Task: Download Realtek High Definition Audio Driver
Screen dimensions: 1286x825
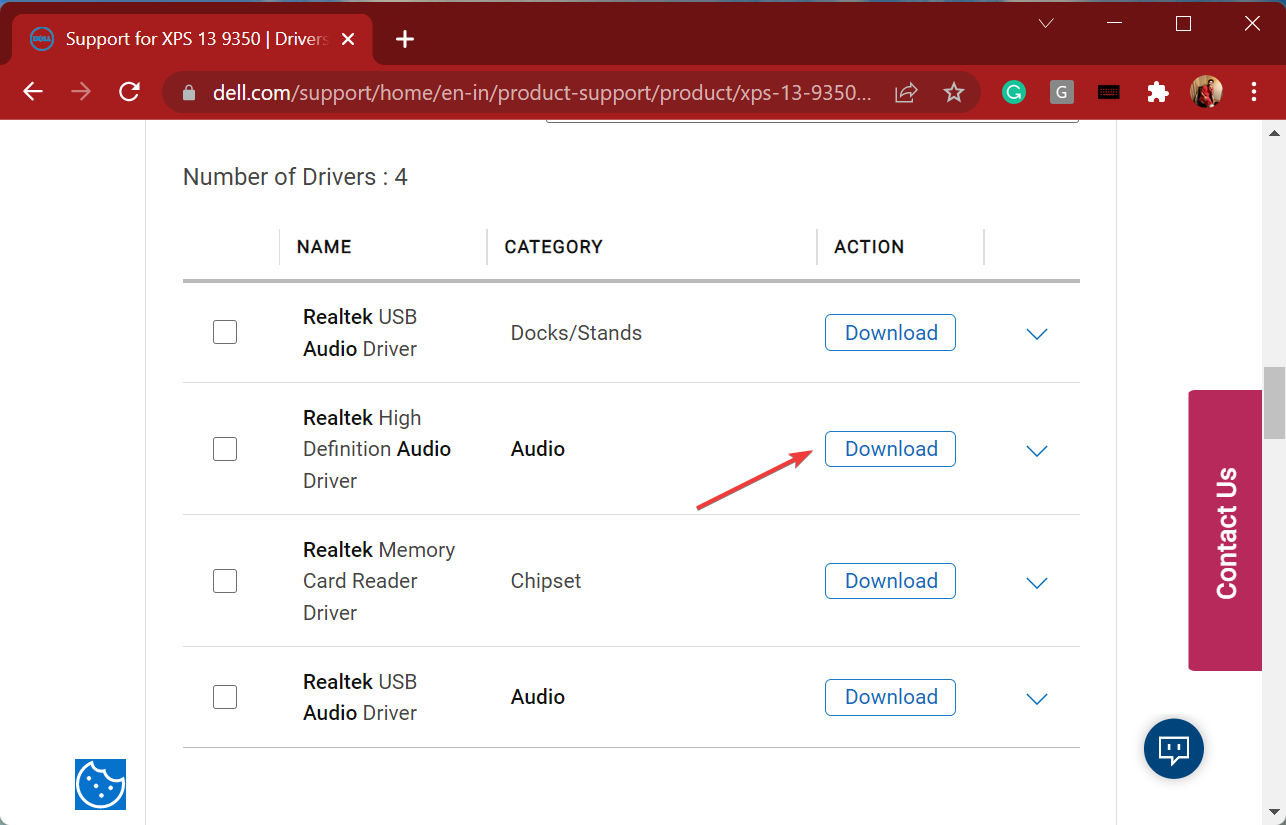Action: [x=890, y=449]
